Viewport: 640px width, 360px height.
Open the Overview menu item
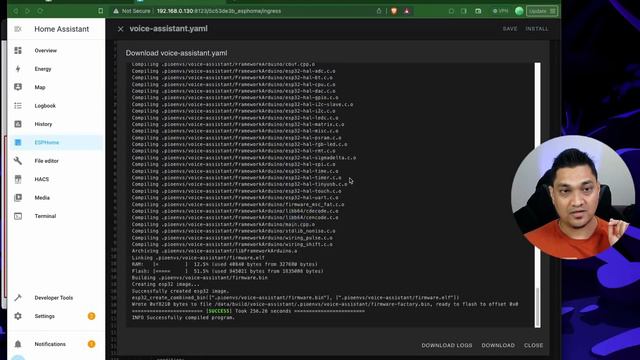point(56,50)
